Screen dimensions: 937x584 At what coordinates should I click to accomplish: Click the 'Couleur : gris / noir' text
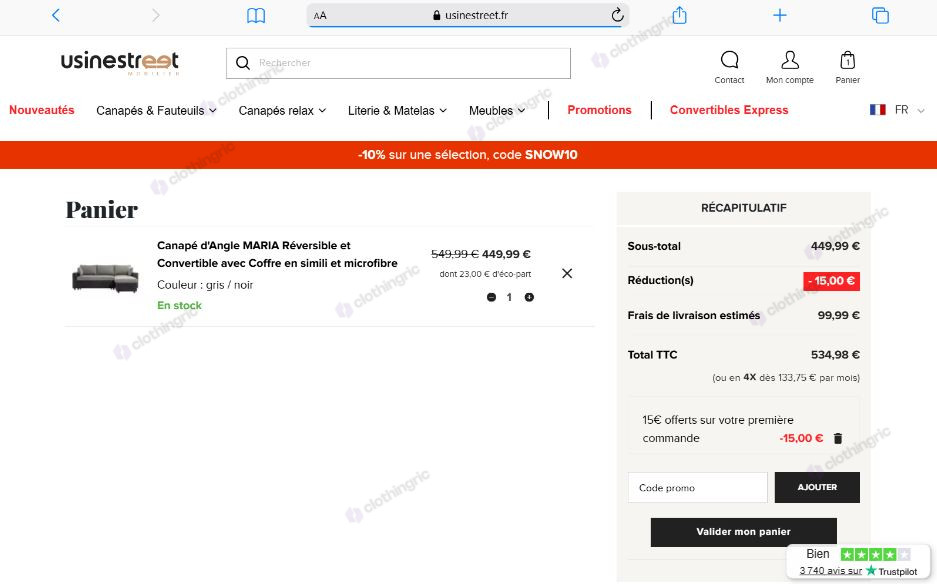pyautogui.click(x=205, y=285)
